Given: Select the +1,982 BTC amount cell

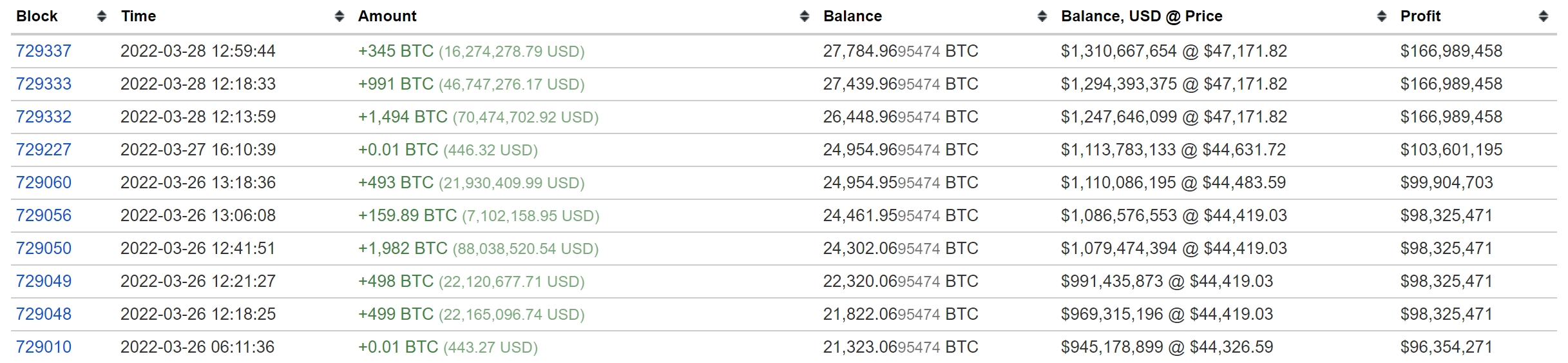Looking at the screenshot, I should [x=479, y=248].
